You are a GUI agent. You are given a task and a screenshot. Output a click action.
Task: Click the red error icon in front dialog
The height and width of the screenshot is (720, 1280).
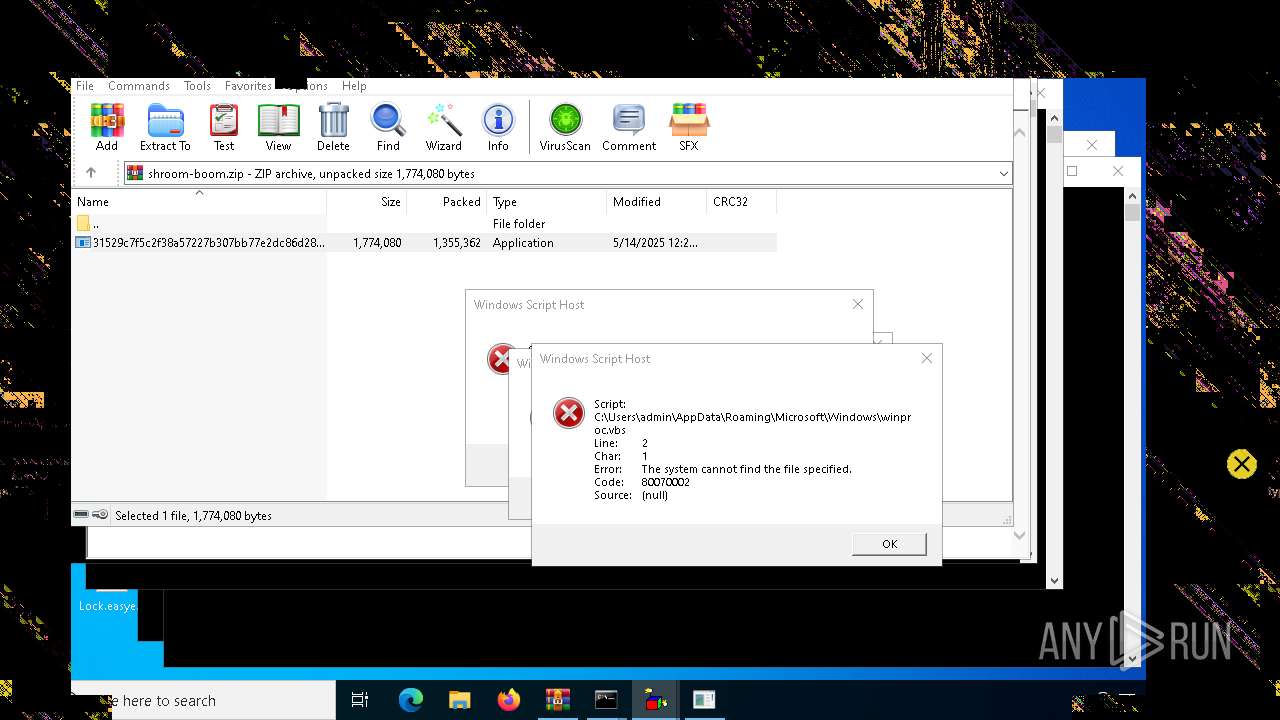tap(569, 412)
